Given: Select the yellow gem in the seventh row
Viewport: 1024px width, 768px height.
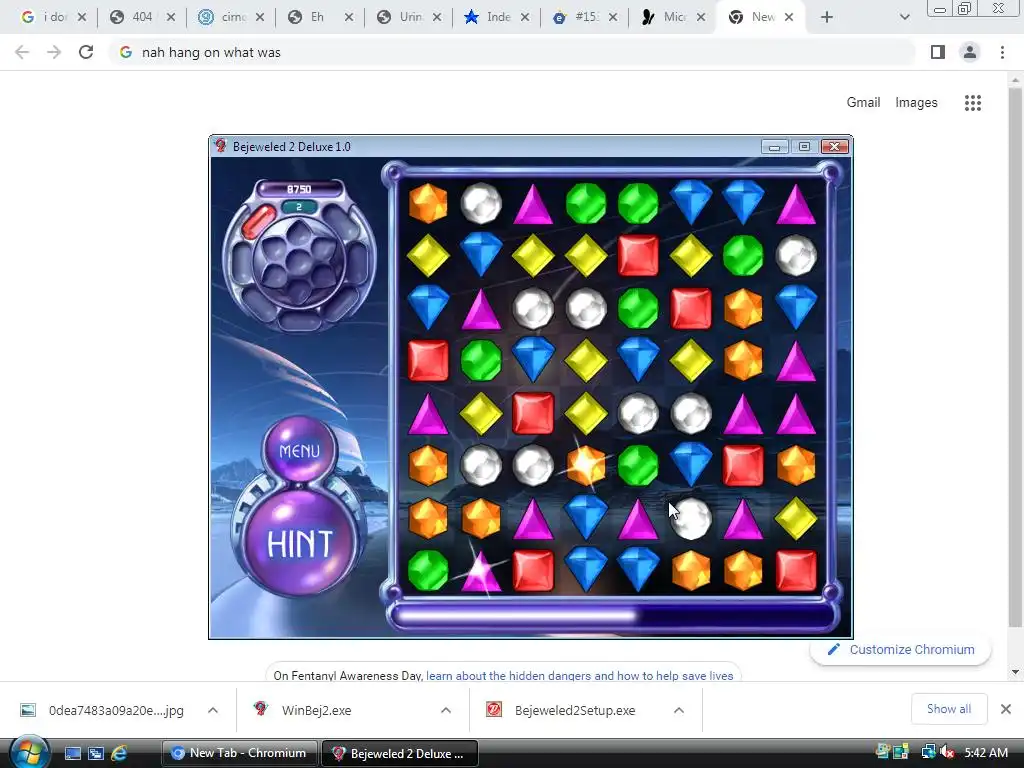Looking at the screenshot, I should click(x=796, y=518).
